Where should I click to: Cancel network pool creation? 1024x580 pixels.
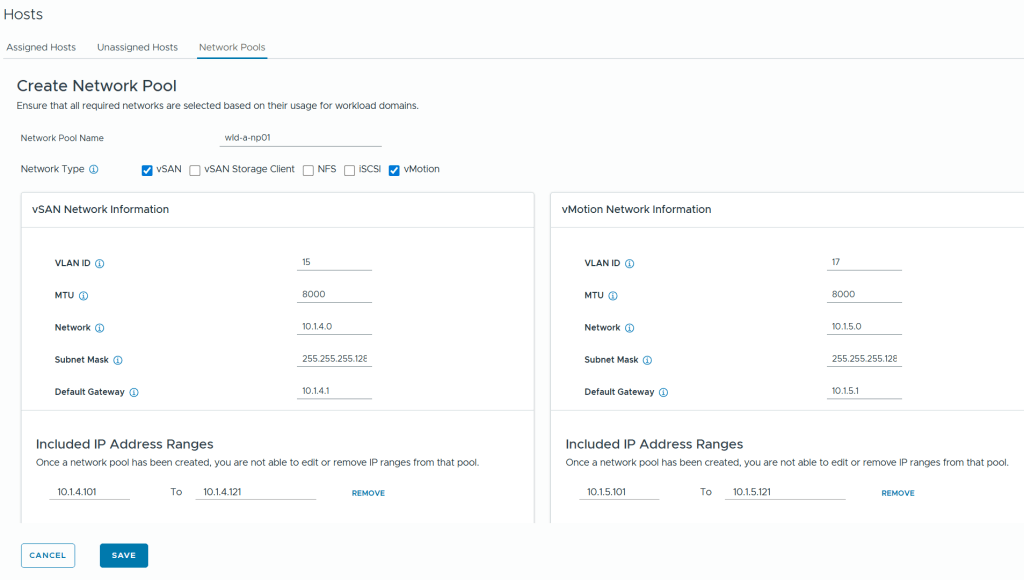tap(48, 556)
